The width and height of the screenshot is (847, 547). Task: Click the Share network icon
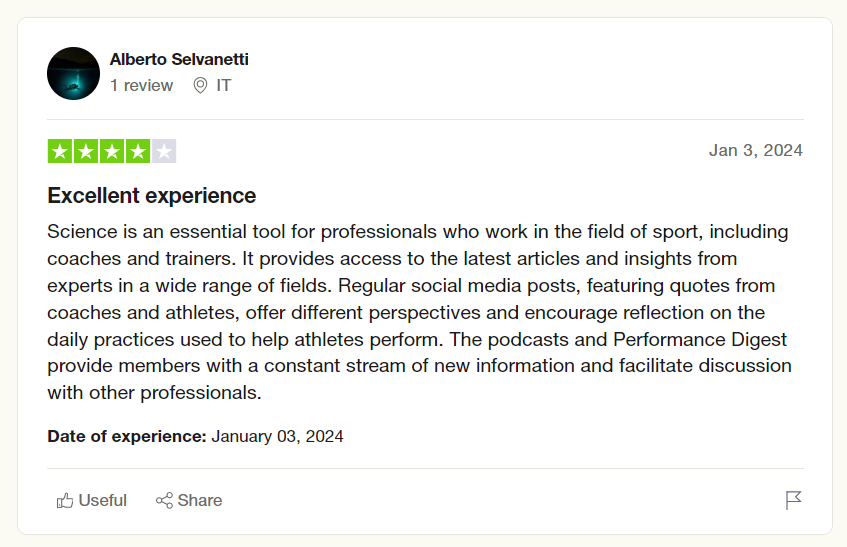point(164,501)
